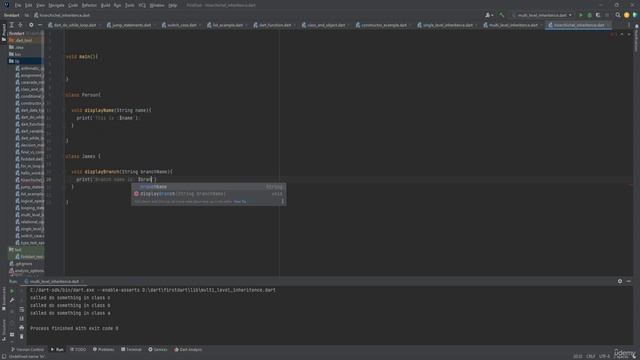Click the Search Everywhere magnifier icon

[618, 15]
